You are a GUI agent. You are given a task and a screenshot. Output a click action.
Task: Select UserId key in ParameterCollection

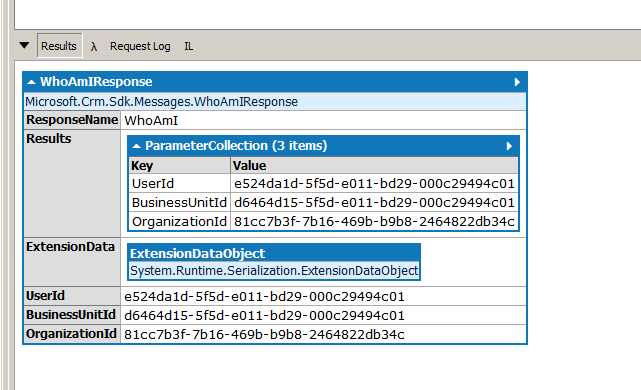click(x=152, y=184)
